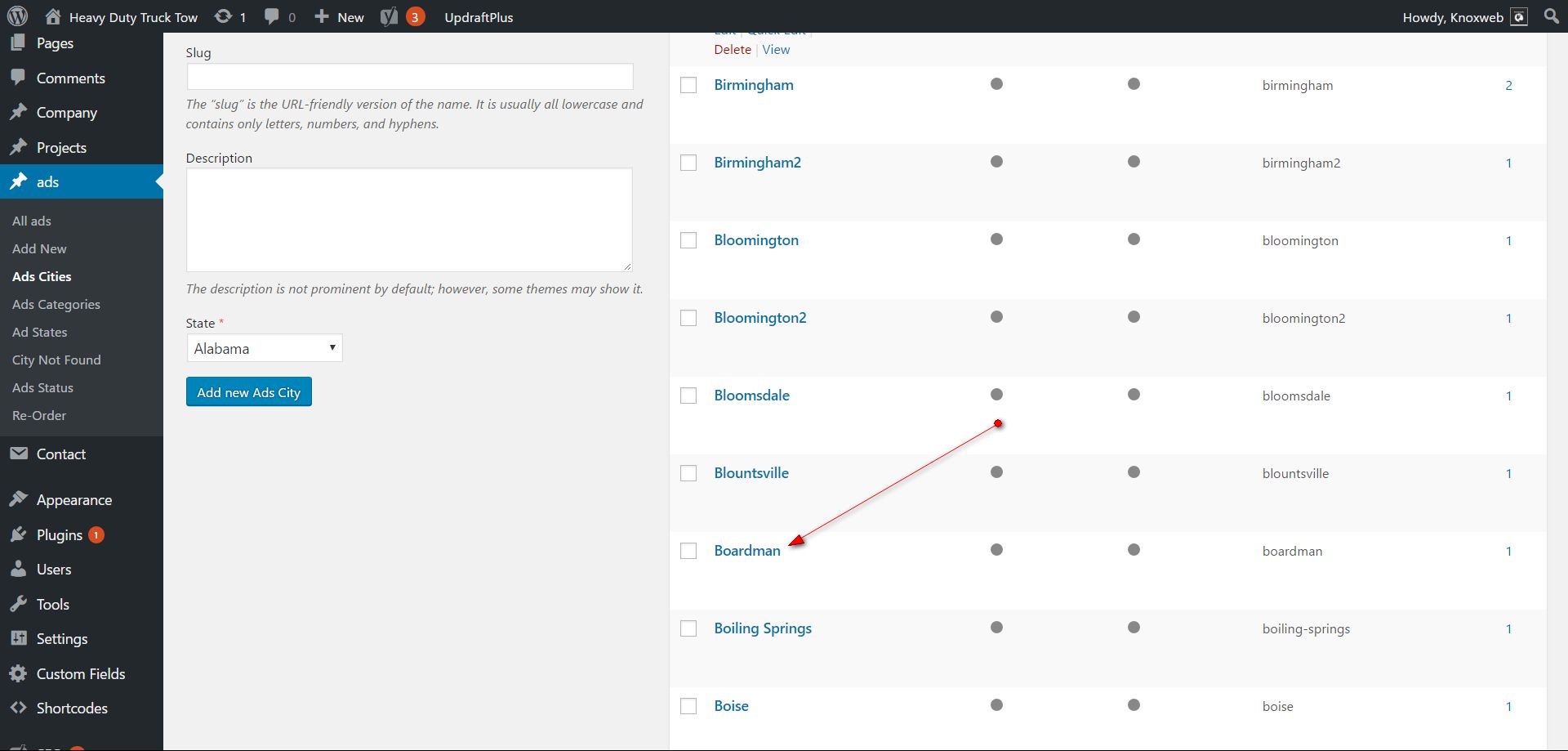1568x751 pixels.
Task: Open the updates icon in admin bar
Action: tap(222, 16)
